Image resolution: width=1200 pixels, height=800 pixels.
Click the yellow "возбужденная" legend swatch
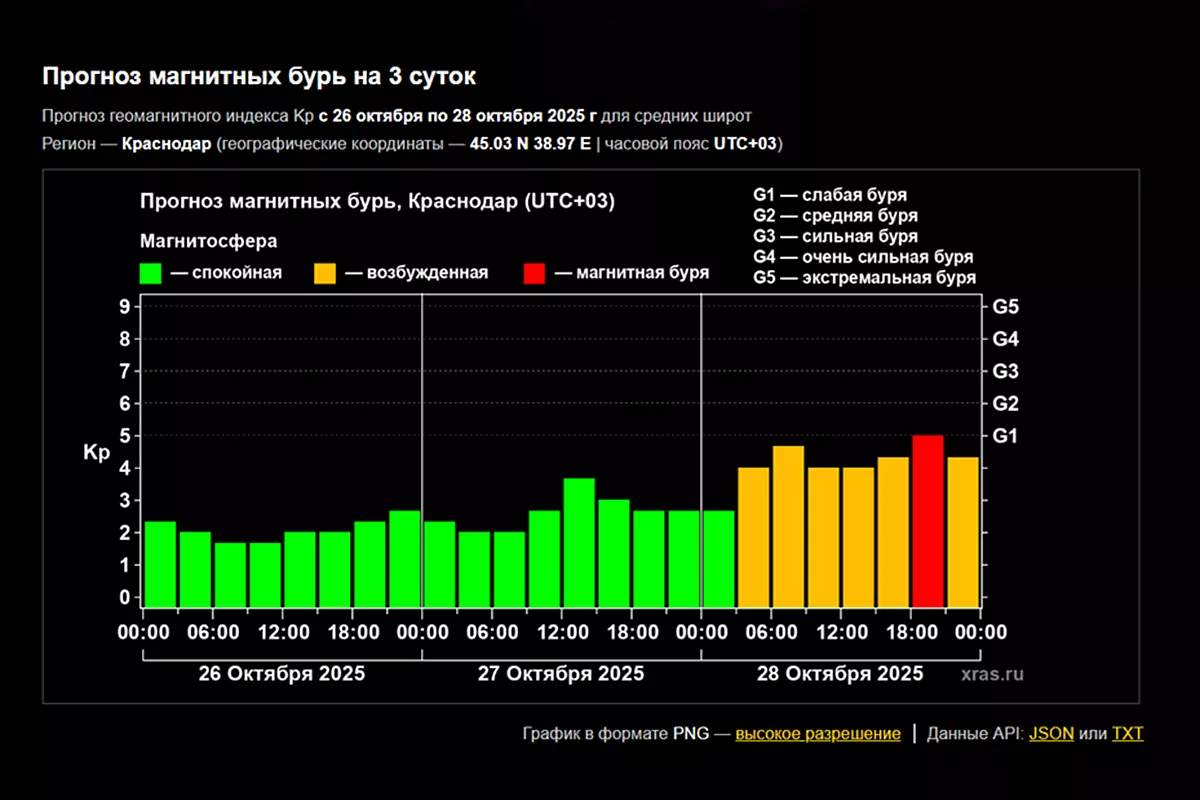click(x=325, y=273)
